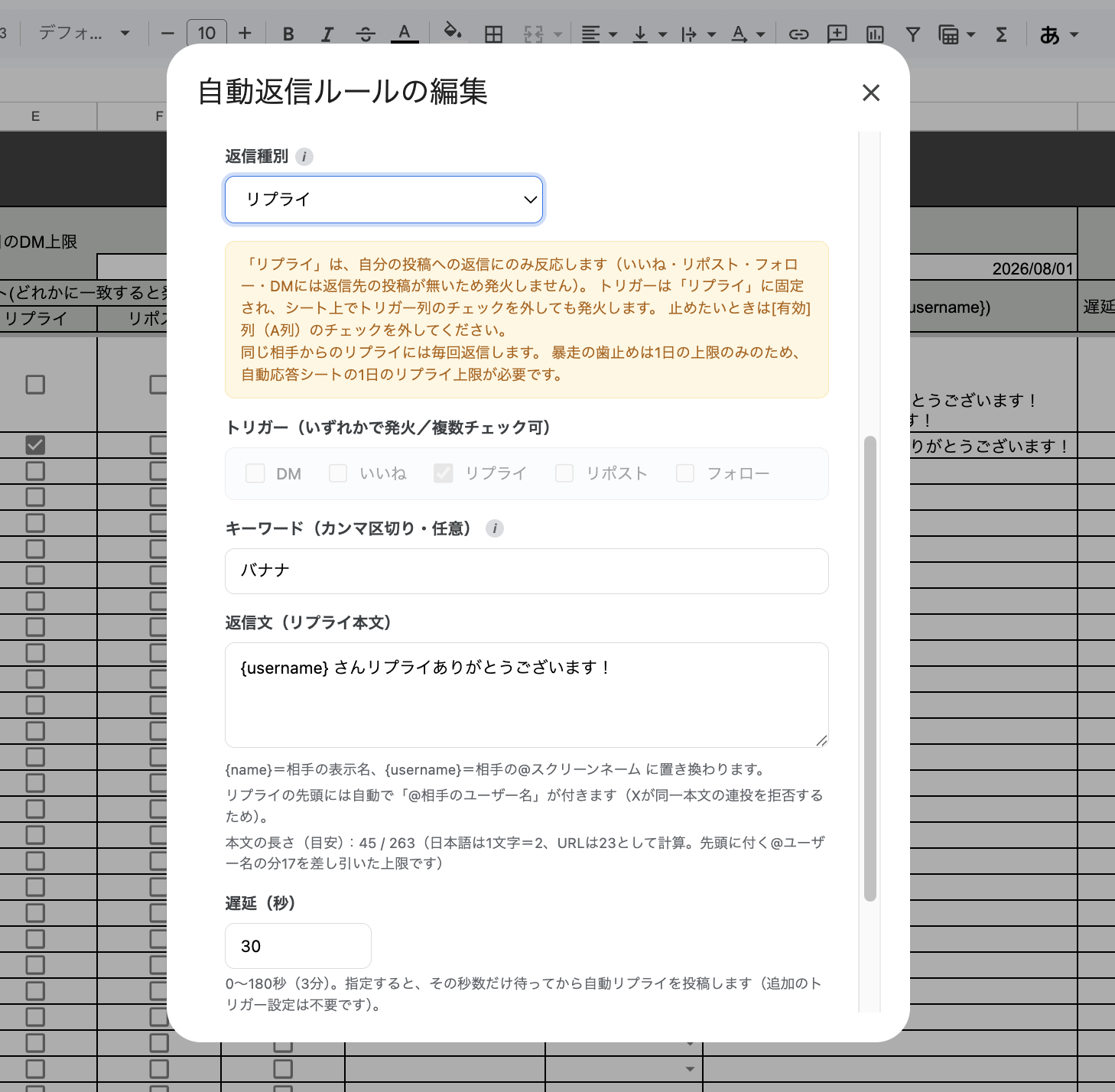This screenshot has height=1092, width=1115.
Task: Expand vertical align dropdown arrow
Action: [x=662, y=34]
